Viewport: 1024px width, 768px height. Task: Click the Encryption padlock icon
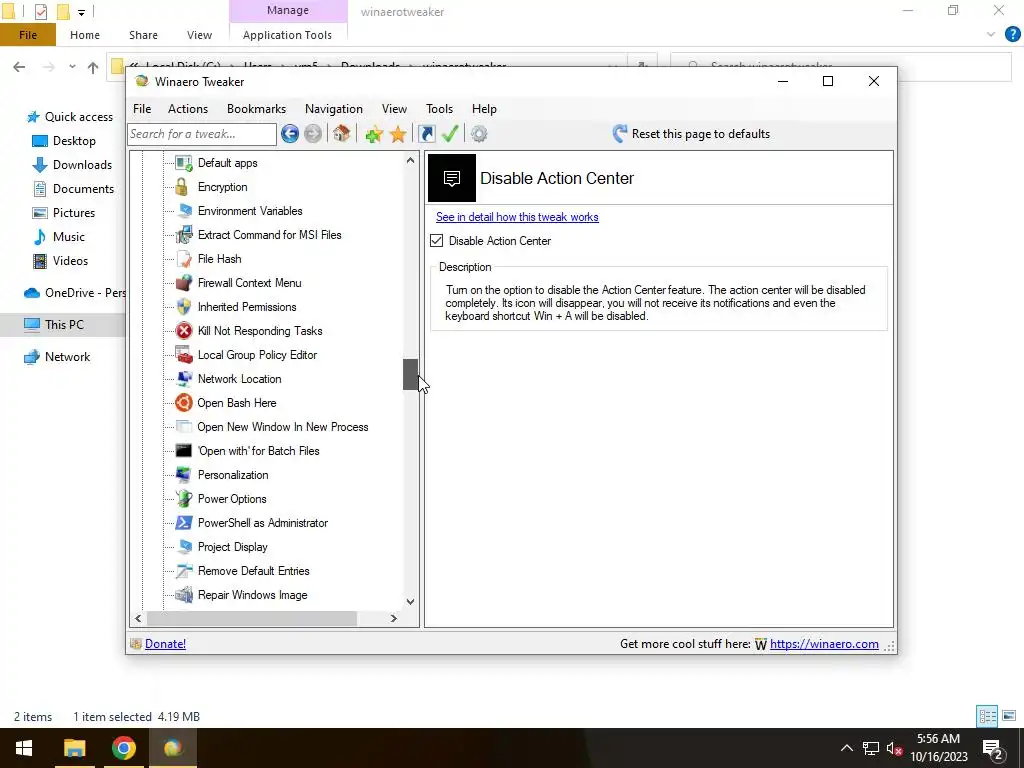(x=182, y=187)
